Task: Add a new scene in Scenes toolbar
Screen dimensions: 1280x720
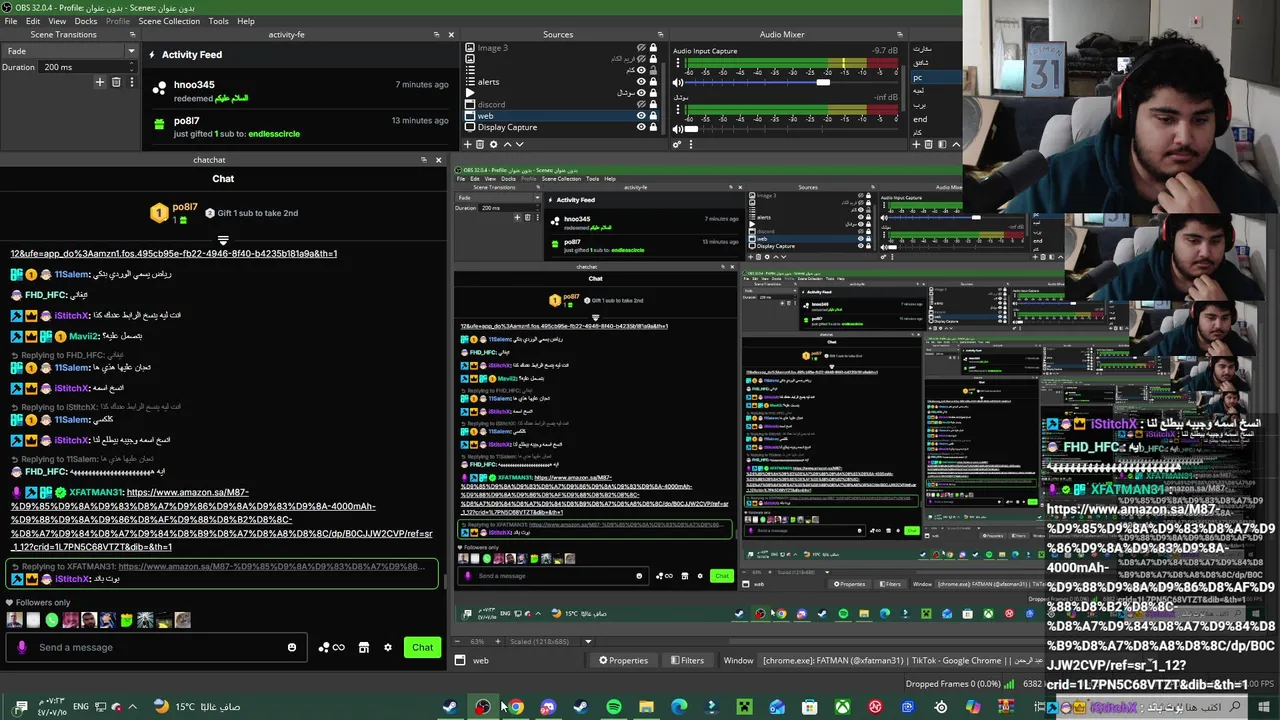Action: tap(916, 144)
